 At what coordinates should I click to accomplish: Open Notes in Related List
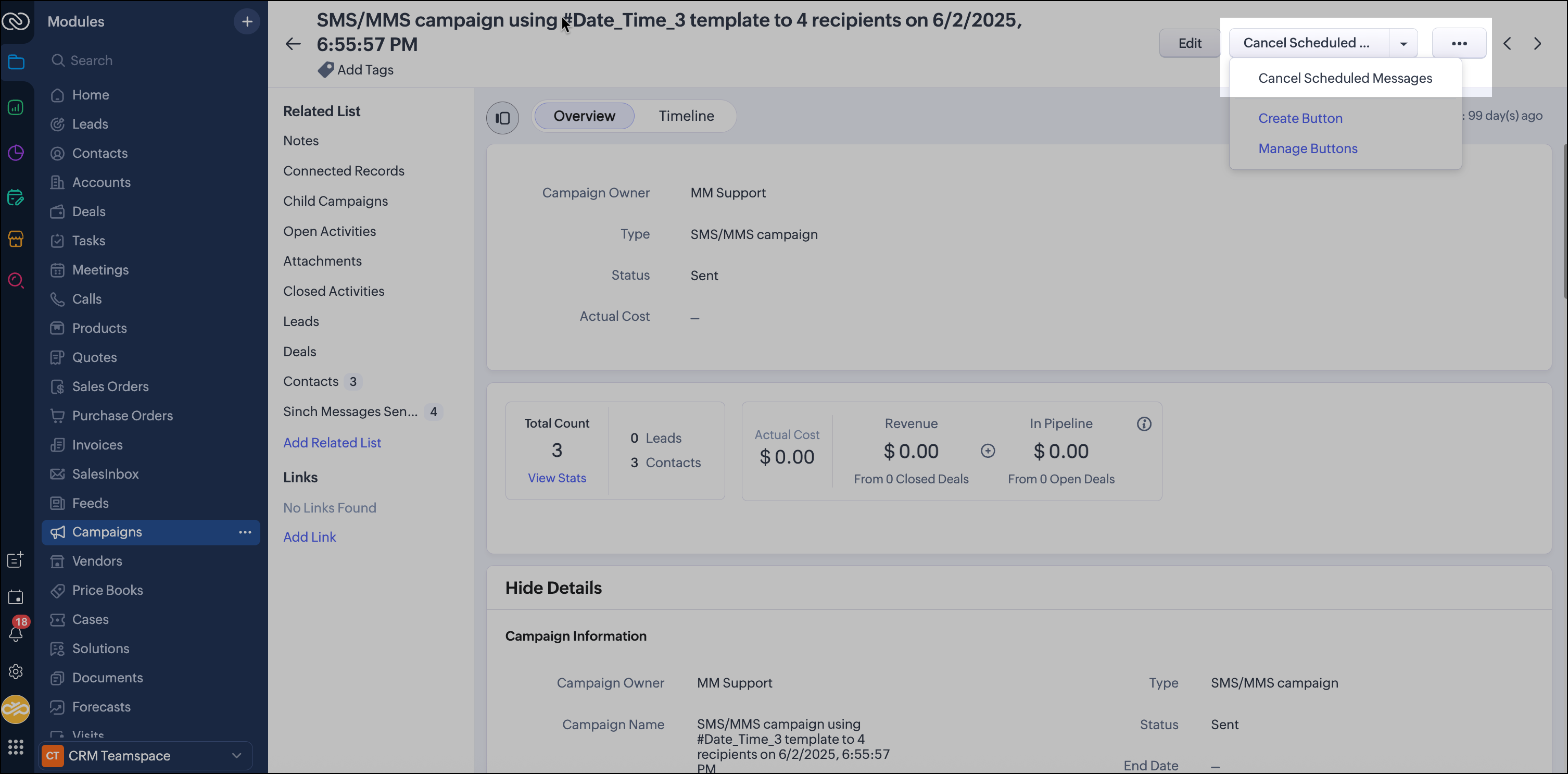pos(301,141)
